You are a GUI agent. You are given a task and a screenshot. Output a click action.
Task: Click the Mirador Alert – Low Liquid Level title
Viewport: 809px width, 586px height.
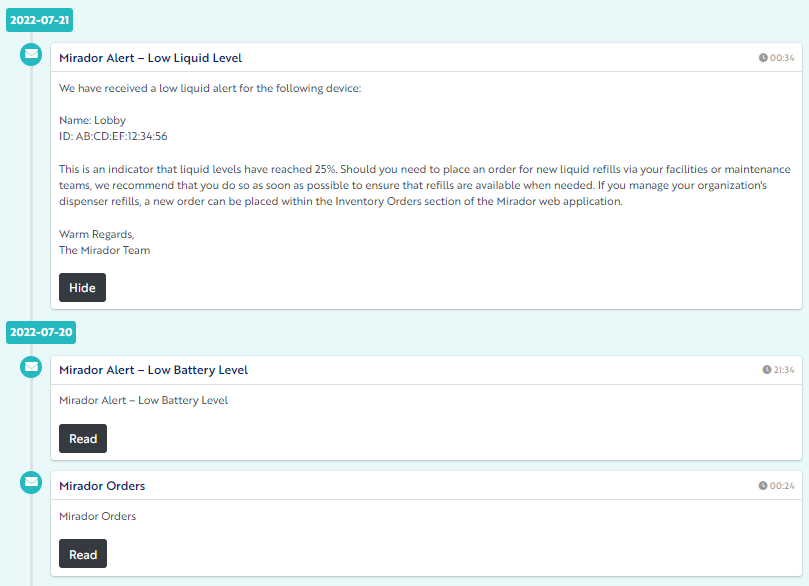pyautogui.click(x=150, y=58)
